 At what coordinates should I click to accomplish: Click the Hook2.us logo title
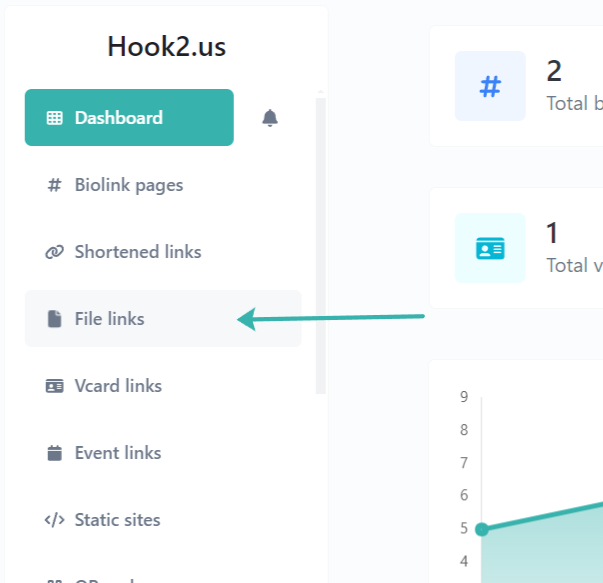(167, 47)
